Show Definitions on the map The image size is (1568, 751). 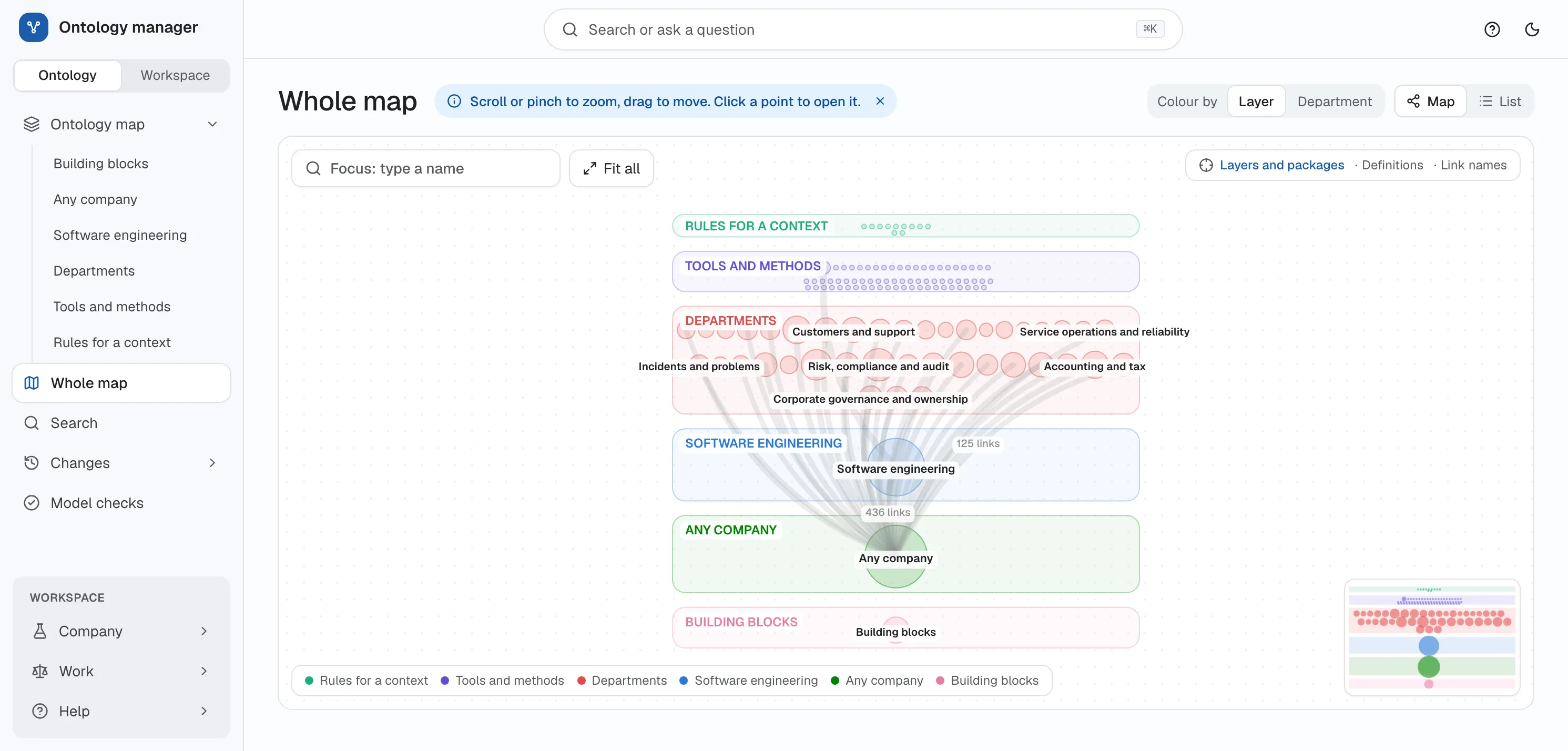click(1392, 166)
